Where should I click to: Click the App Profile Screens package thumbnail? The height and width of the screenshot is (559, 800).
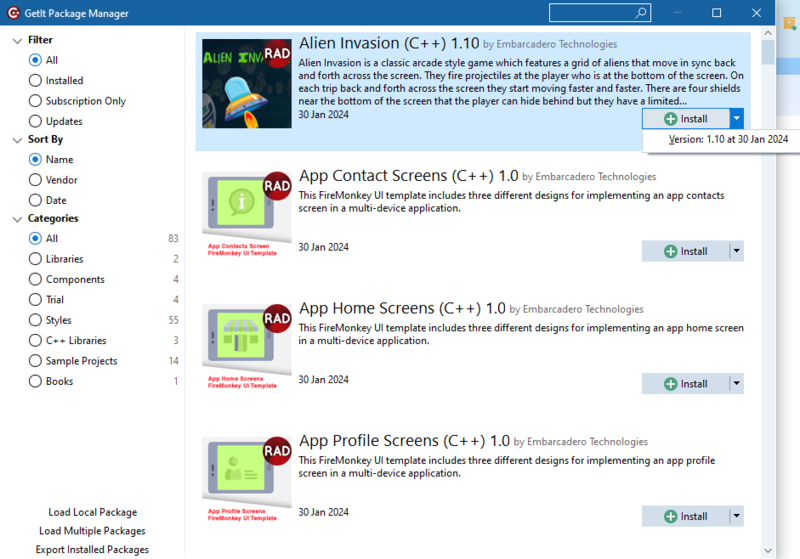click(x=247, y=480)
